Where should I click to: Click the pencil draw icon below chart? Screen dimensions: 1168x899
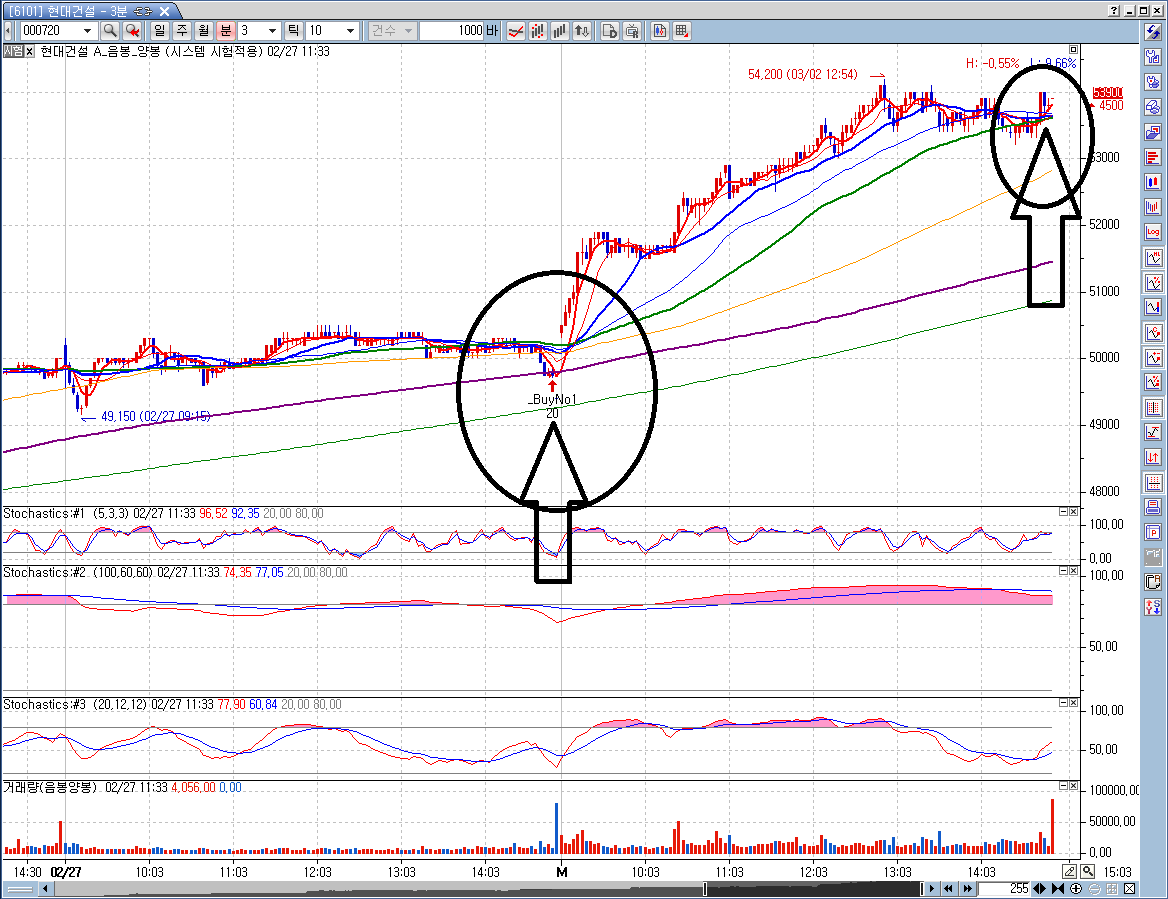click(x=1070, y=871)
